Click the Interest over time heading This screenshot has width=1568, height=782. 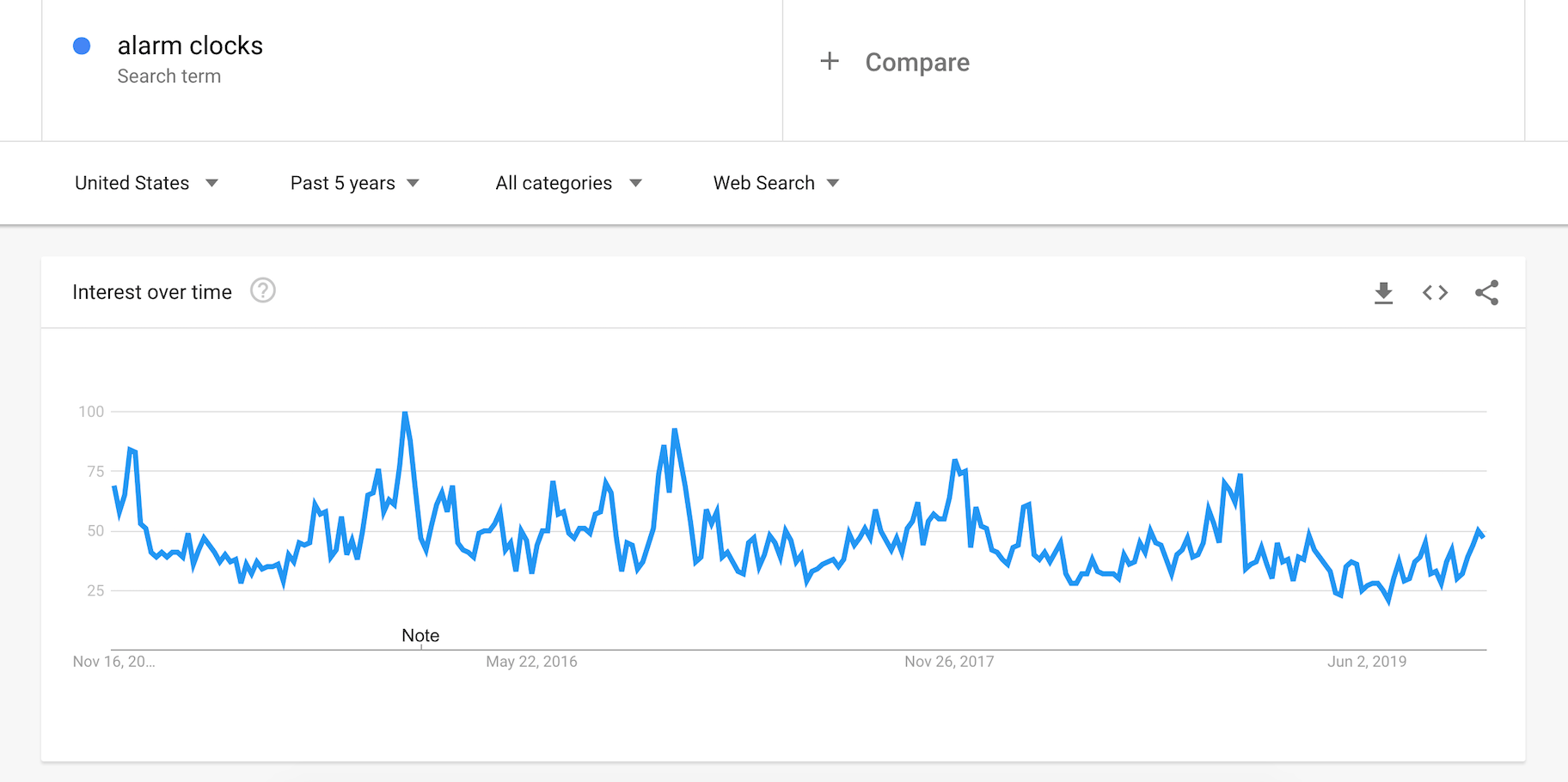click(x=152, y=292)
